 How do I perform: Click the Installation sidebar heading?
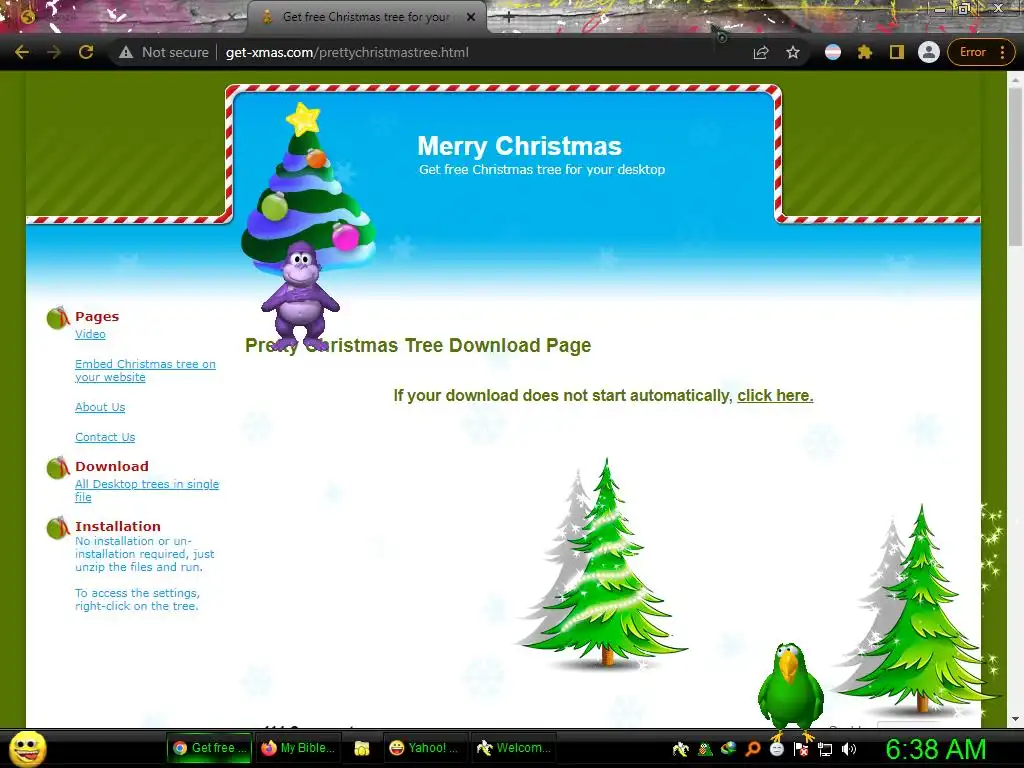(118, 526)
